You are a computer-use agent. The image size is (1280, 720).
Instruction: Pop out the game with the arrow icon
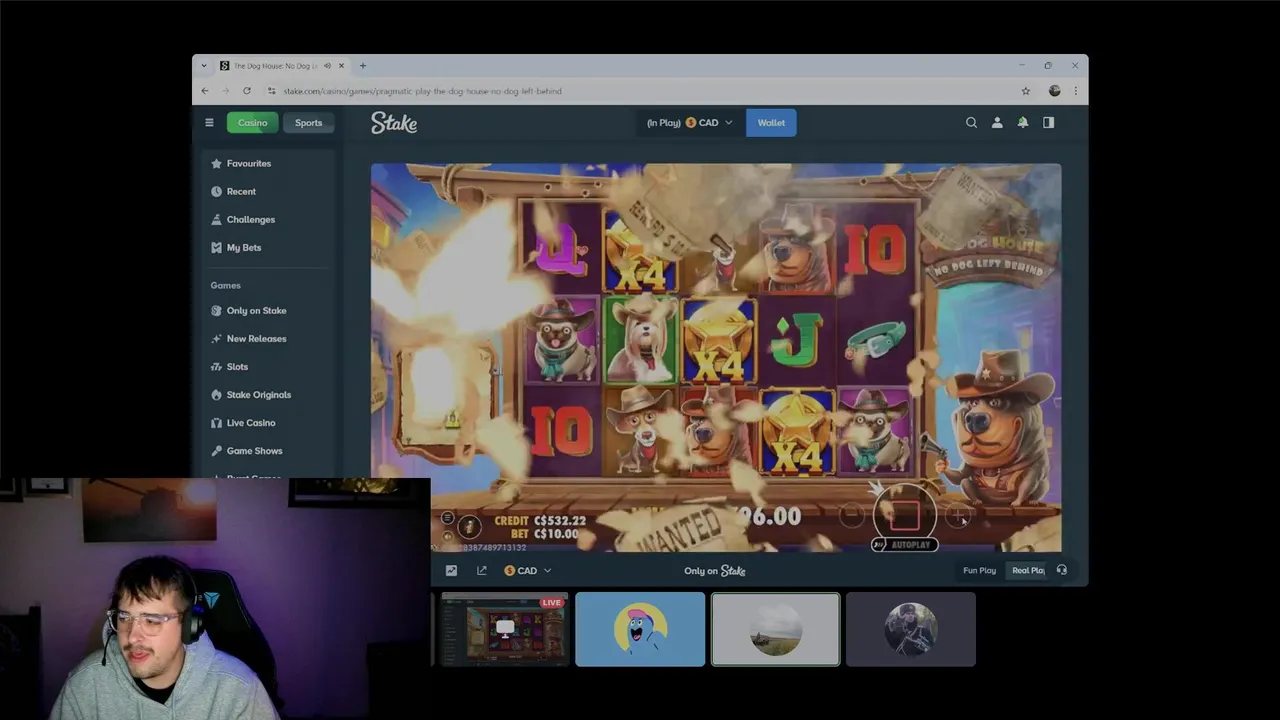481,571
